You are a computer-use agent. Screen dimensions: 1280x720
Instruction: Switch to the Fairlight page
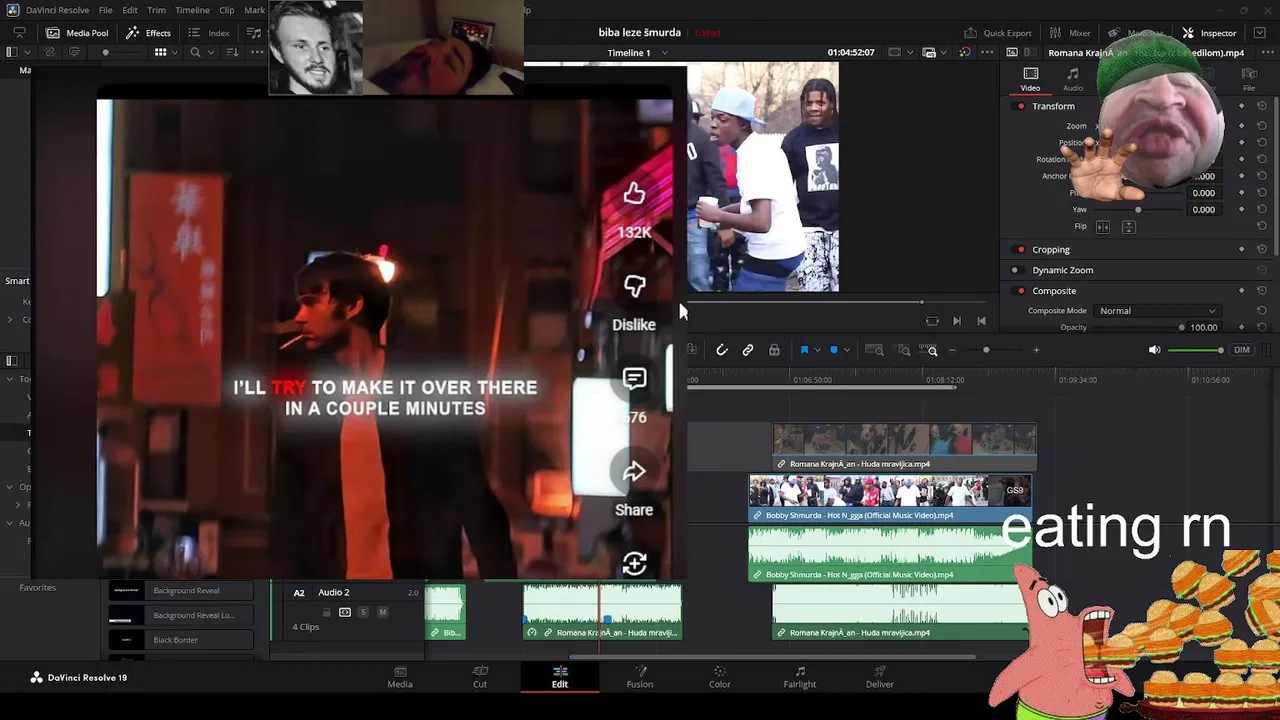click(x=800, y=677)
